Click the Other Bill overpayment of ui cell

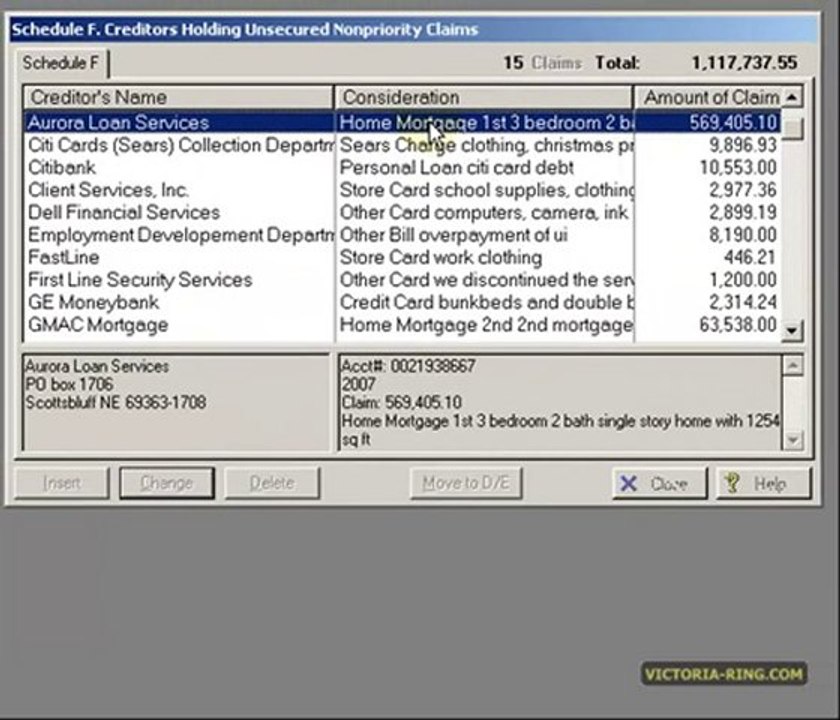pos(485,235)
